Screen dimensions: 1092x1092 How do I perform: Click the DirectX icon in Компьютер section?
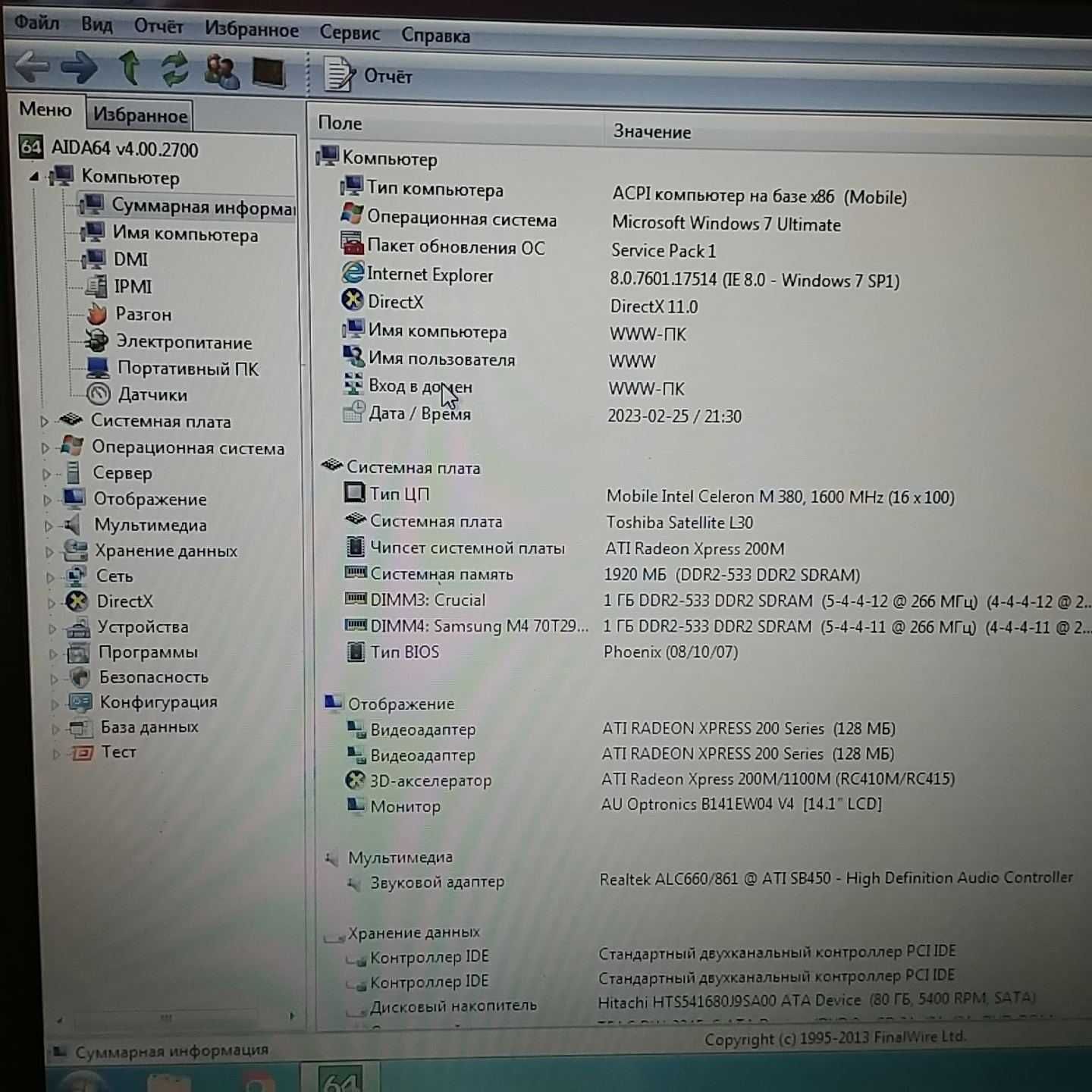coord(353,300)
